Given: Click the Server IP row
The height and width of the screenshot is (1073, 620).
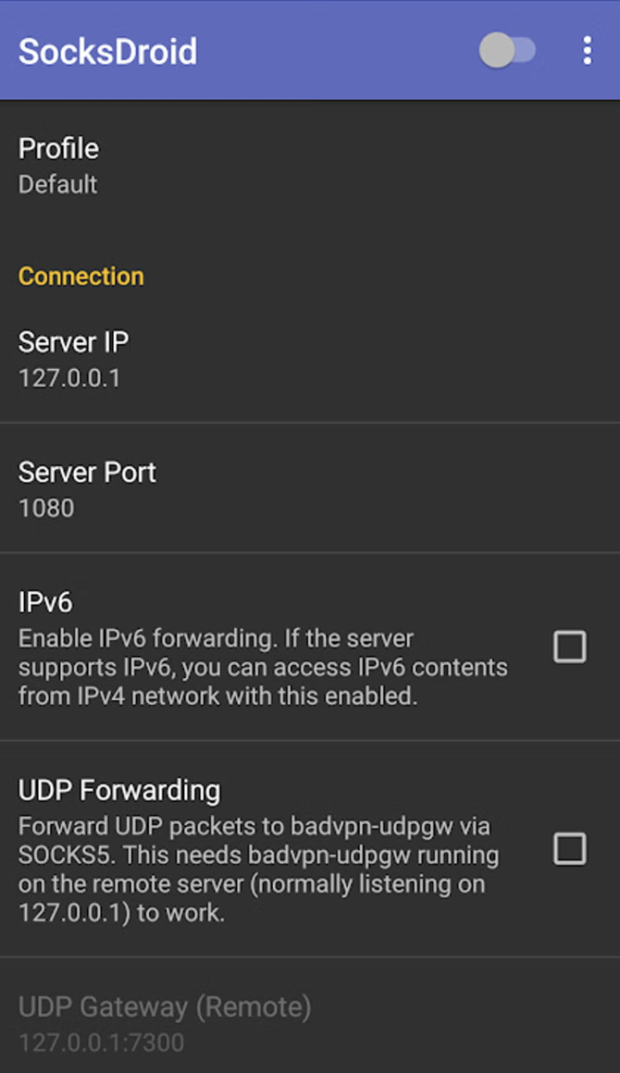Looking at the screenshot, I should [x=310, y=359].
